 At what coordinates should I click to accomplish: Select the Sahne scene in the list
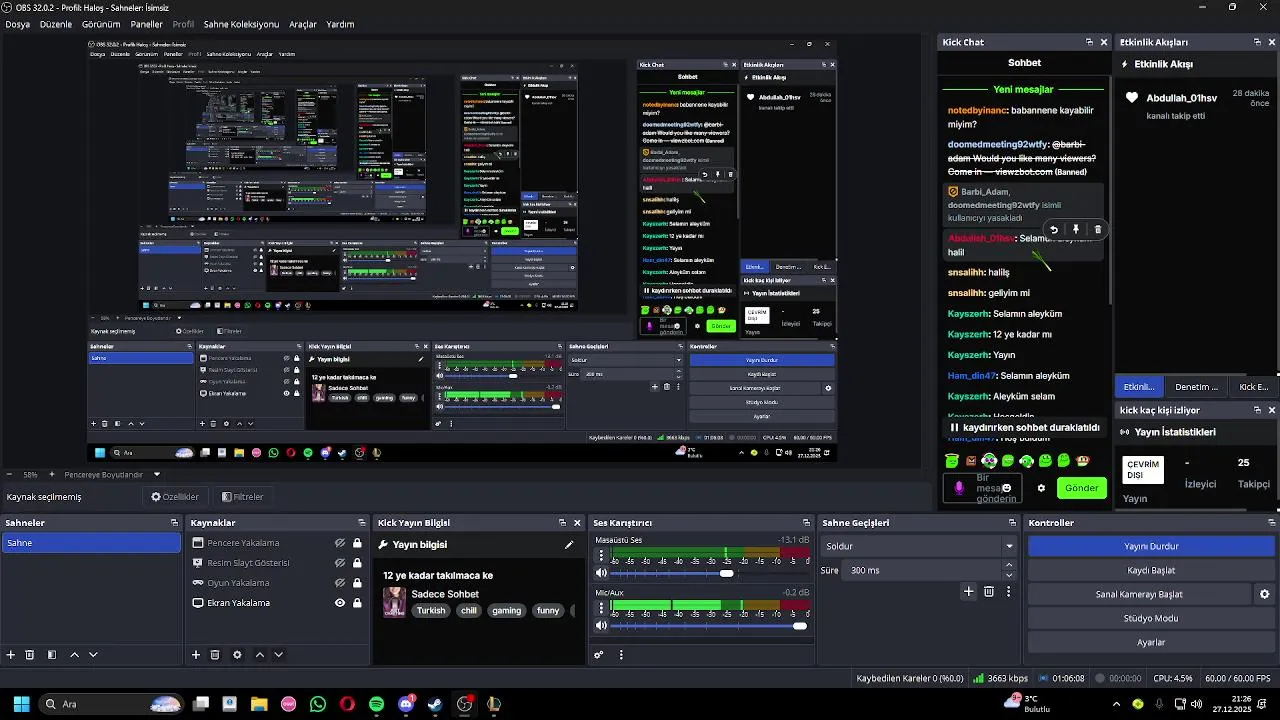pos(91,543)
